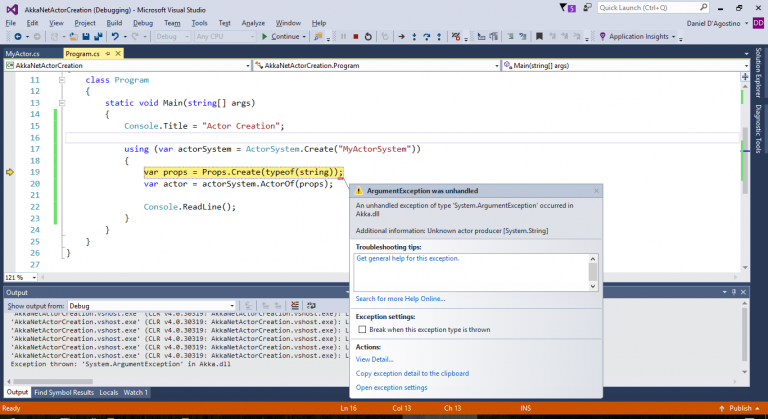Open the Debug solution configuration dropdown
This screenshot has width=768, height=419.
tap(173, 37)
